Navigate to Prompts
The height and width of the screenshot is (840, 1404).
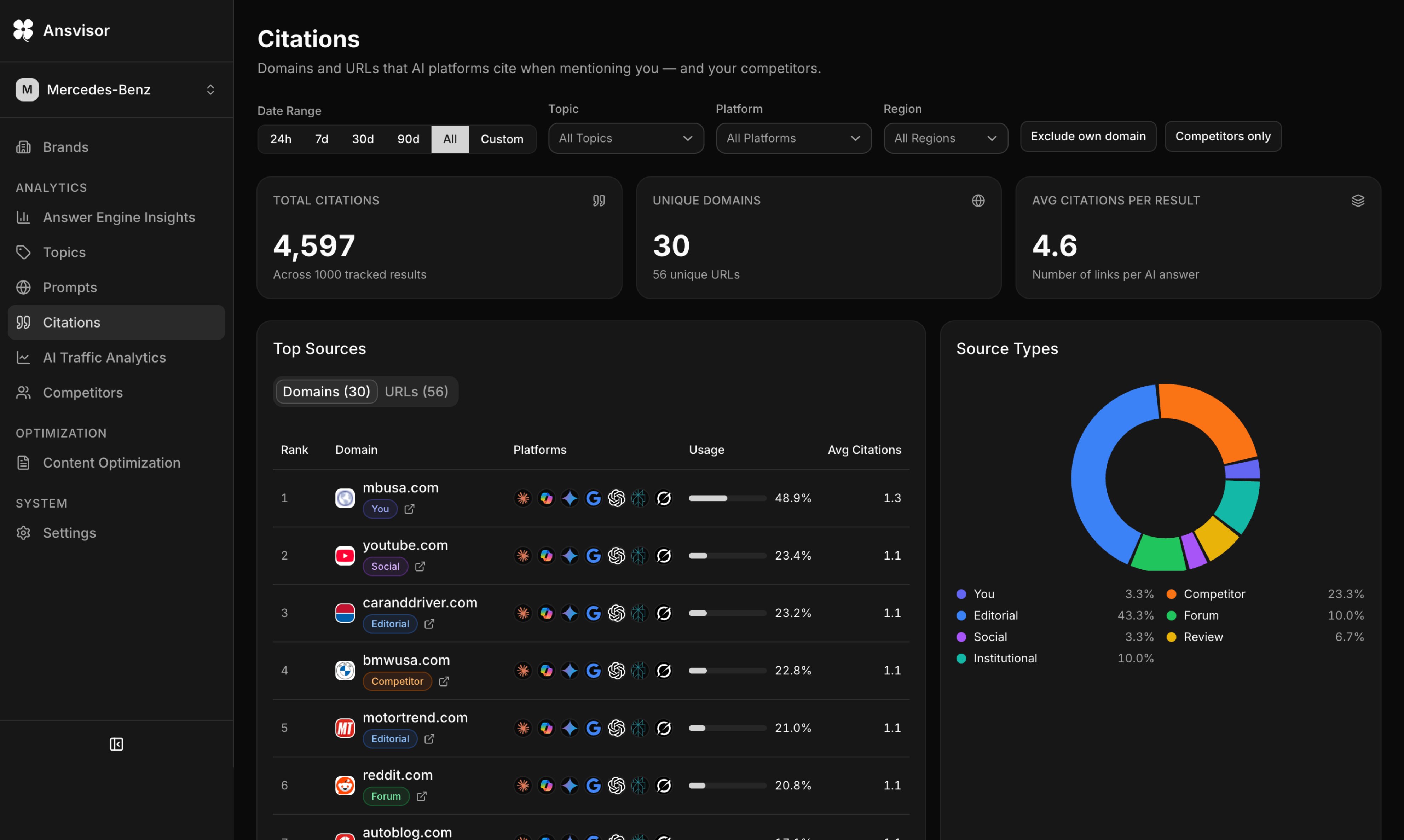116,288
